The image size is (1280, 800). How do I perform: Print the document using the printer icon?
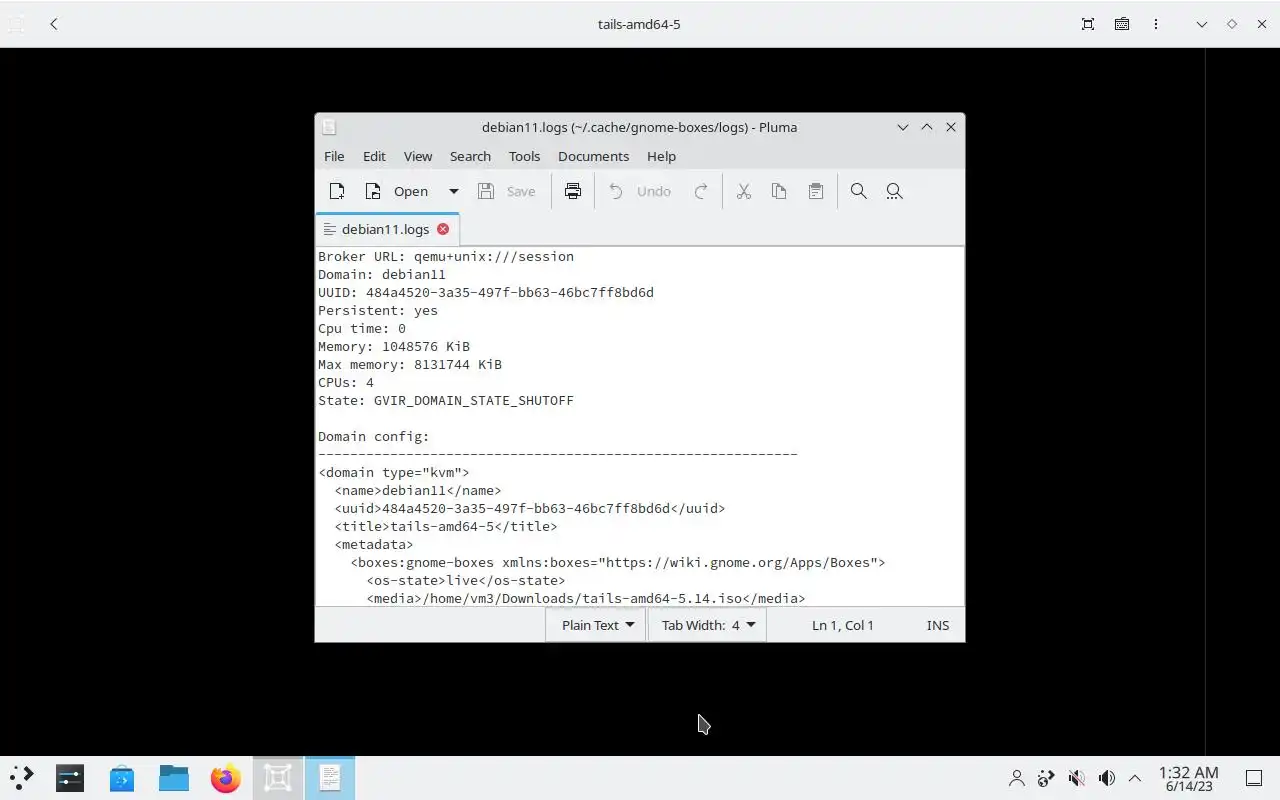coord(573,191)
